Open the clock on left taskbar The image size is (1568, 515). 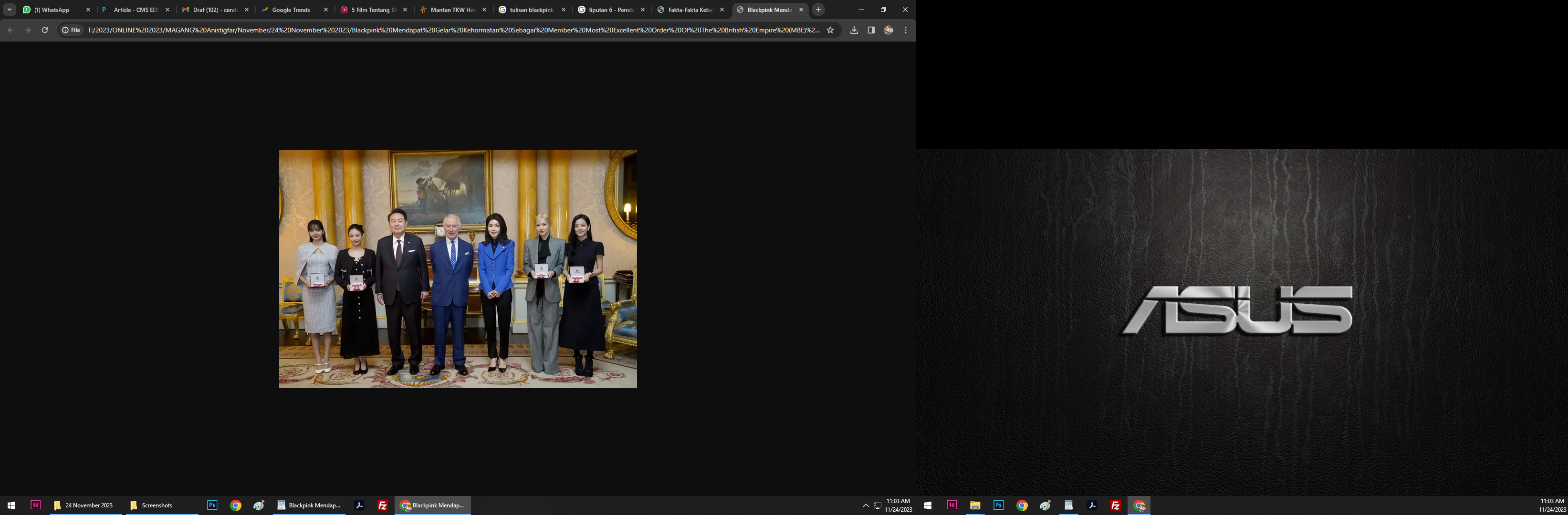click(899, 505)
